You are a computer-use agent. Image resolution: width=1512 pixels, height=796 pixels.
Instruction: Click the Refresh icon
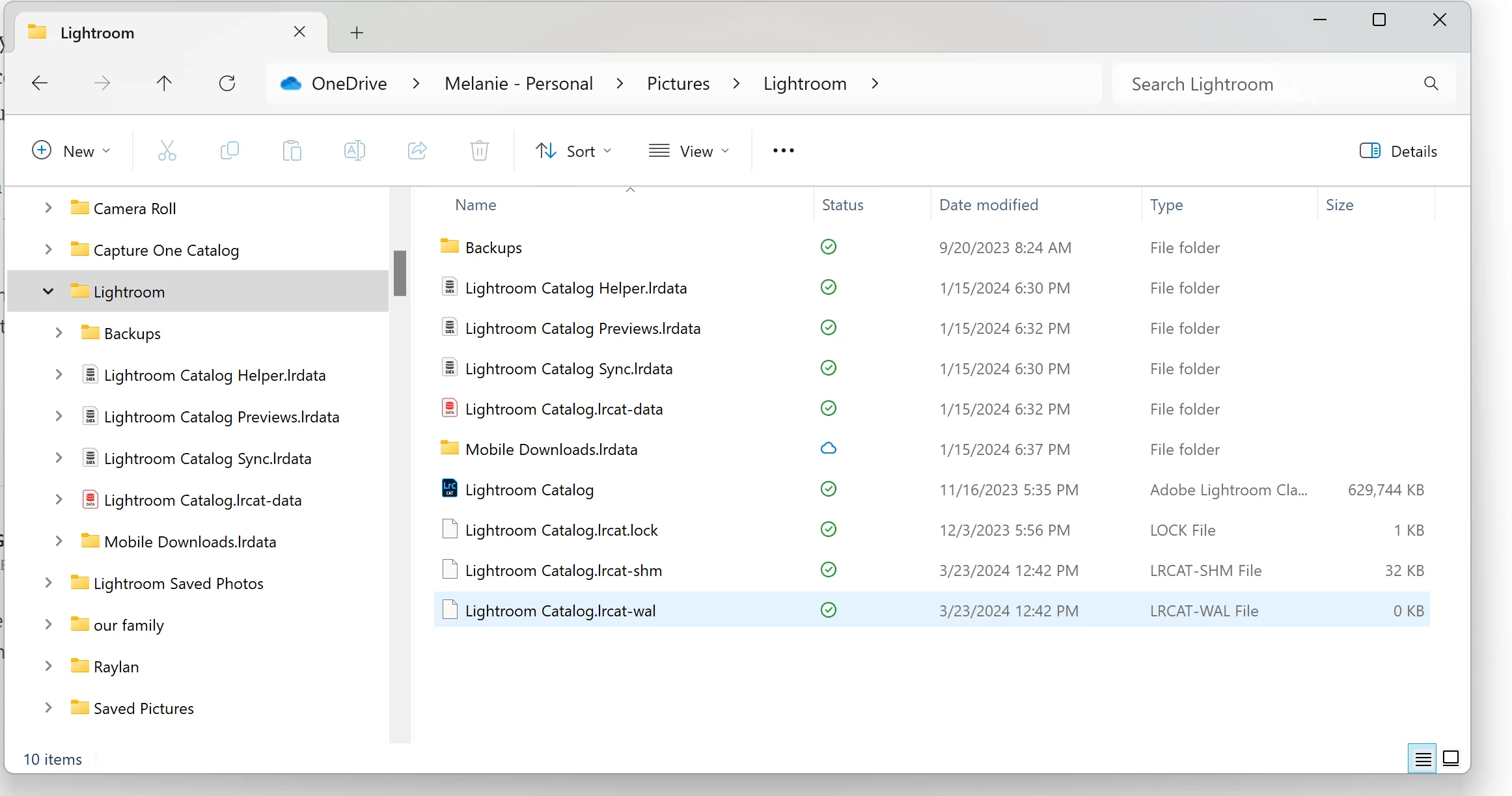pos(227,83)
